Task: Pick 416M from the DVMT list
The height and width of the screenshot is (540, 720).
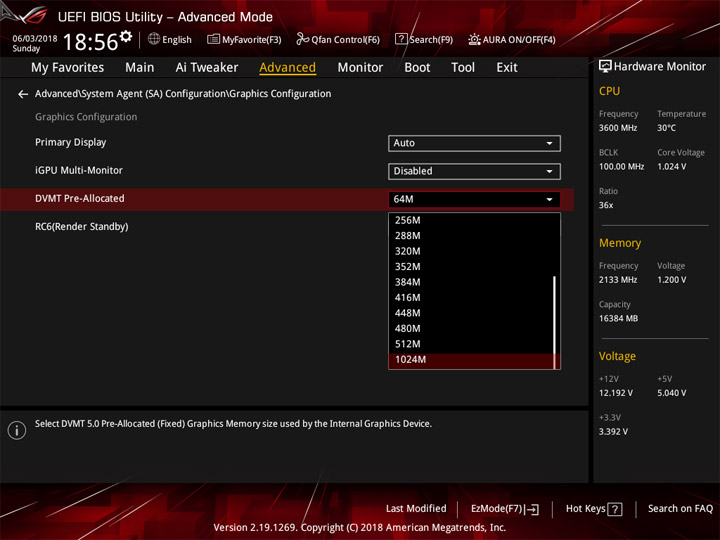Action: (471, 298)
